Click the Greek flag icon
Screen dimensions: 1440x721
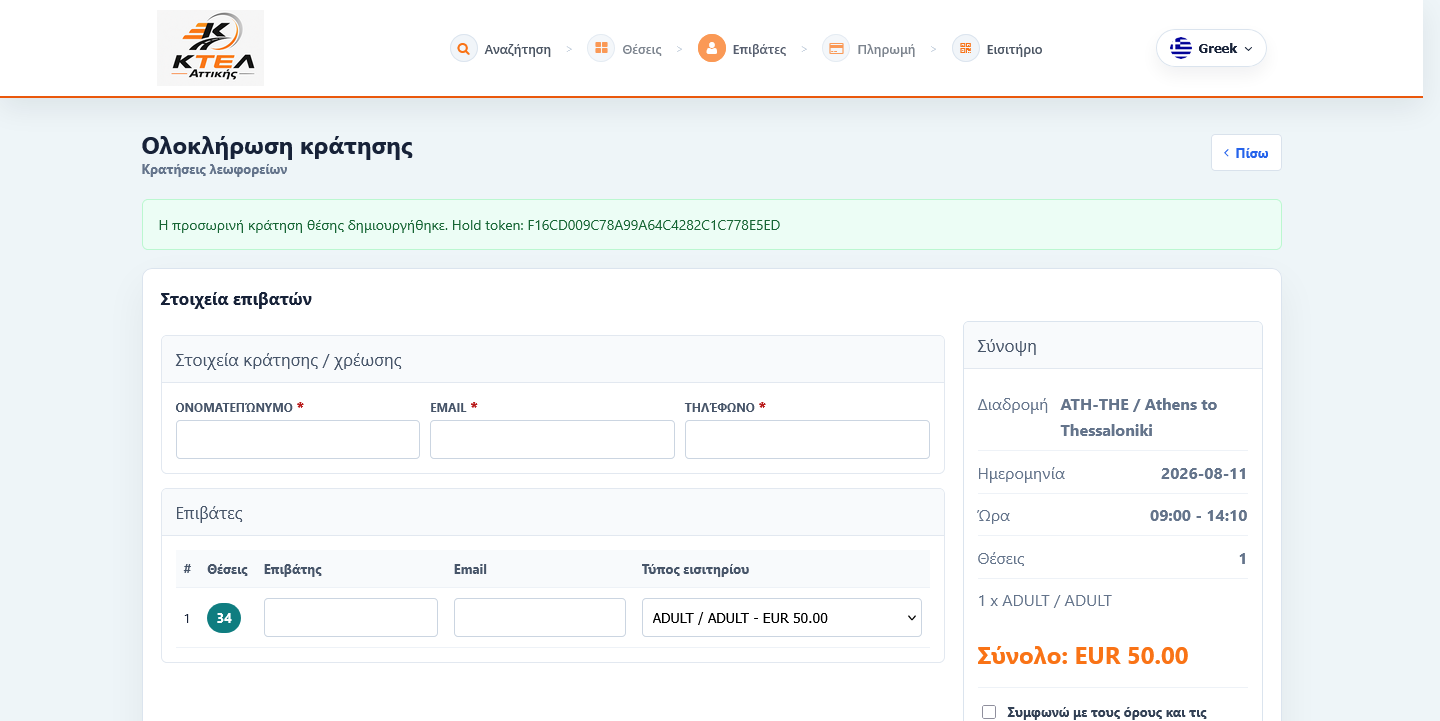tap(1181, 48)
